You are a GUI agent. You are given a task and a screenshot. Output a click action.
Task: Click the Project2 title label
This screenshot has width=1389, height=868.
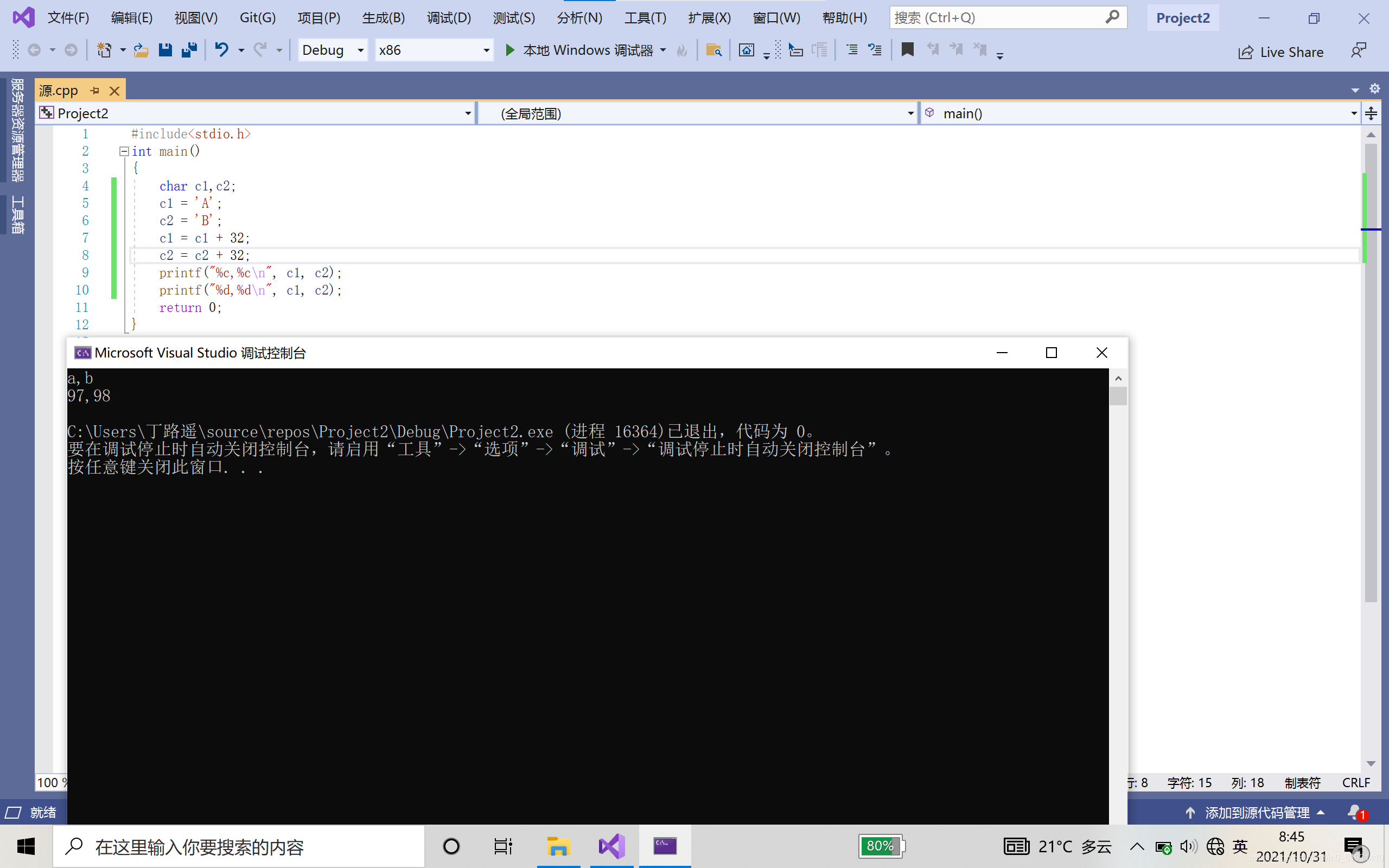pyautogui.click(x=1182, y=18)
